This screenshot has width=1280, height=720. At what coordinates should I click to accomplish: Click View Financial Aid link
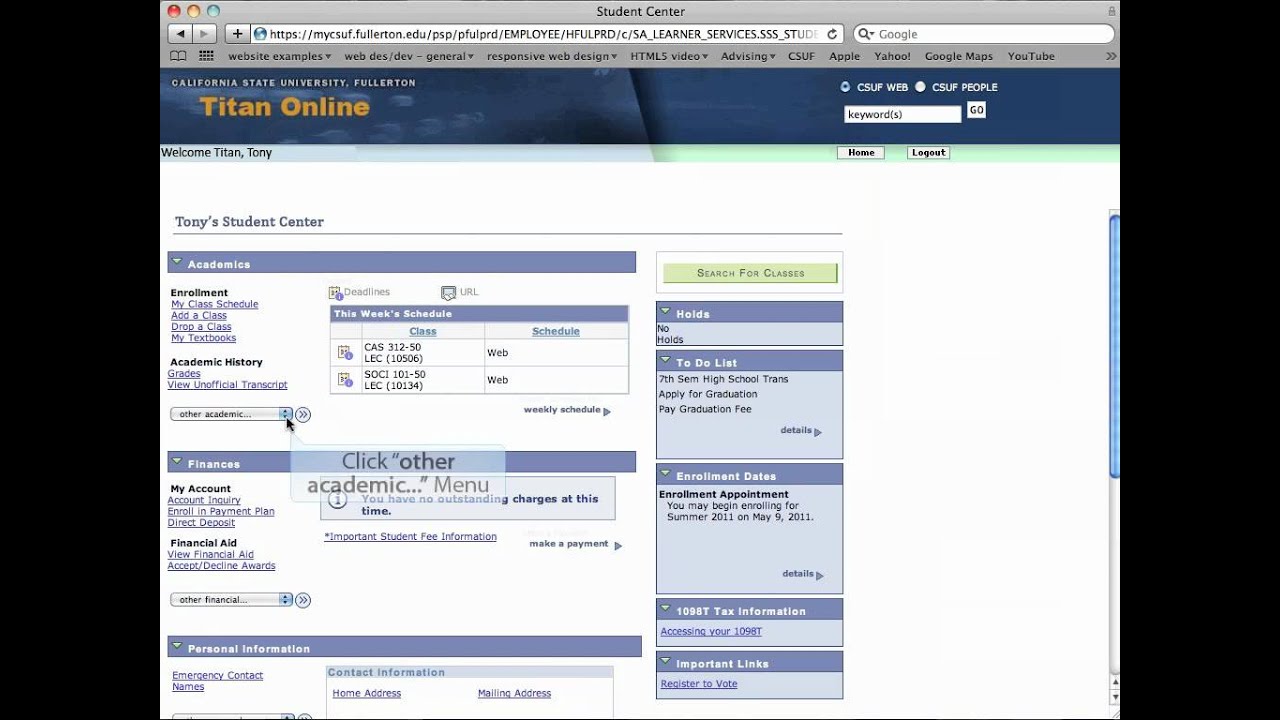[211, 554]
